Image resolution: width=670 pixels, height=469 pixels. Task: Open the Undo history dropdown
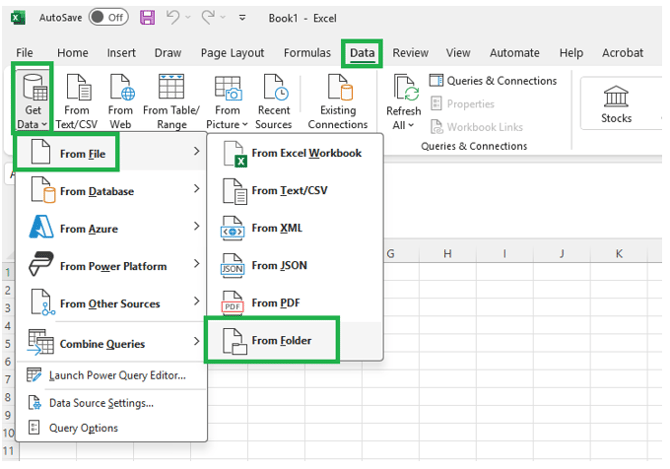point(188,18)
